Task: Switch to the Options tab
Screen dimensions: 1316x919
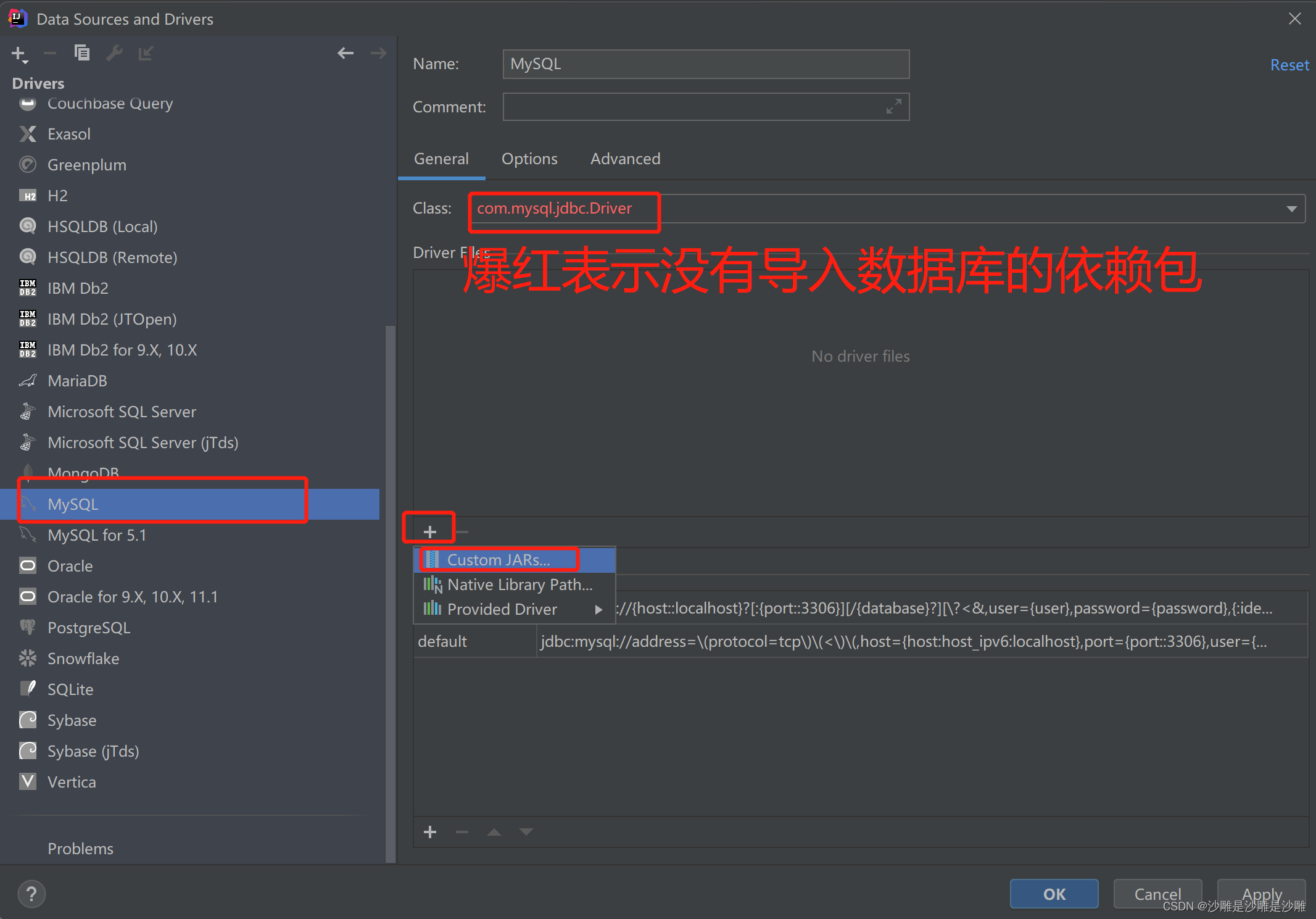Action: click(x=529, y=159)
